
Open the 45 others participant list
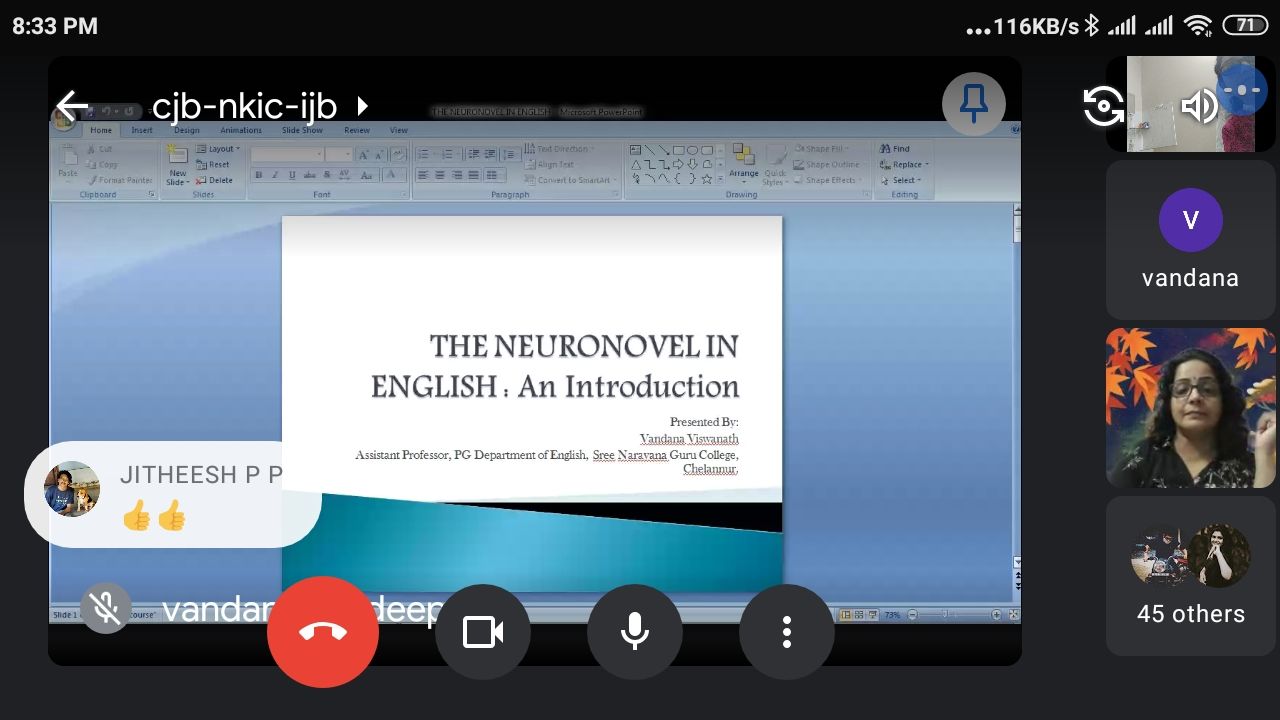coord(1190,577)
